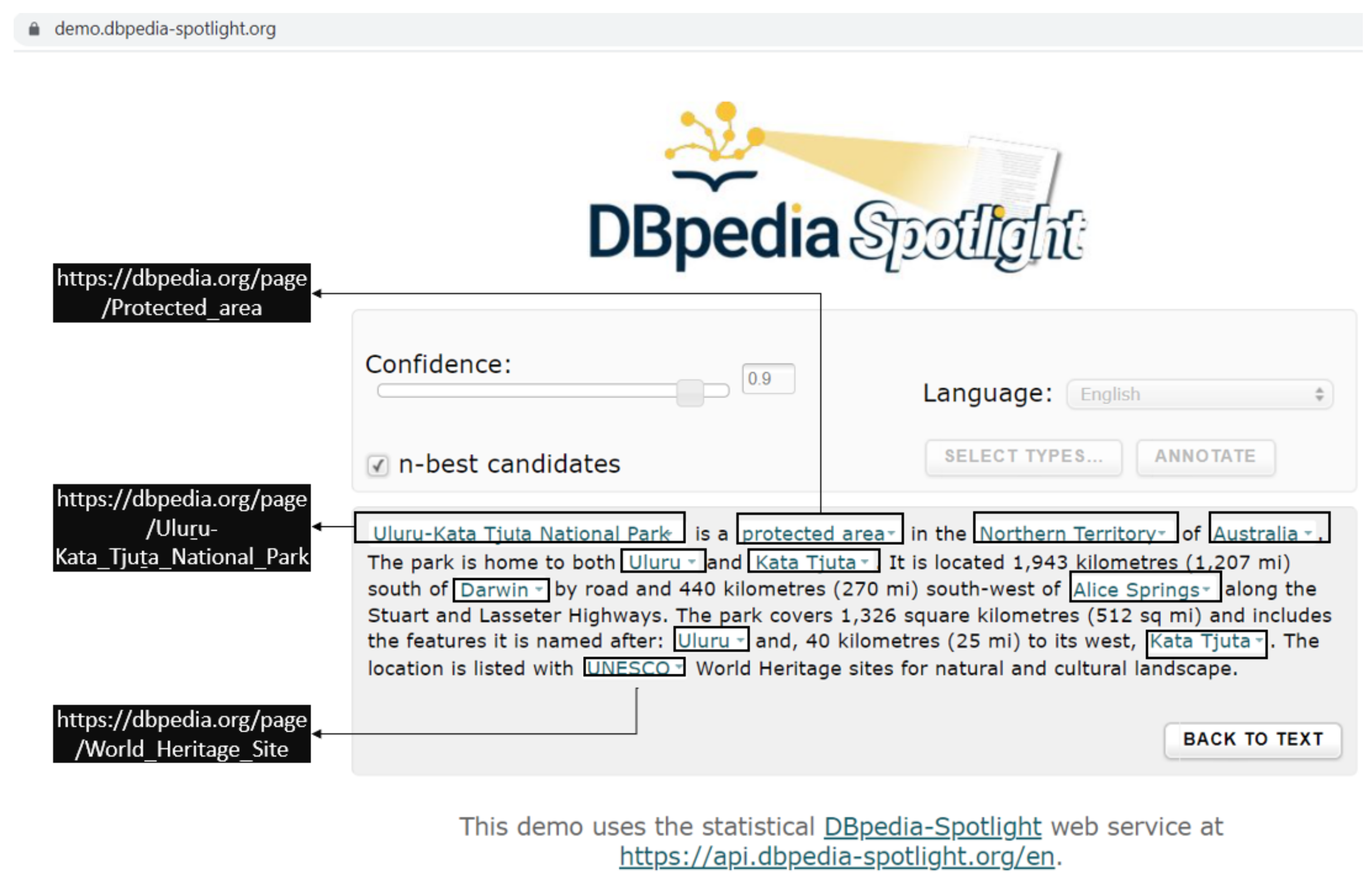
Task: Open the DBpedia-Spotlight link in the footer
Action: pyautogui.click(x=932, y=827)
